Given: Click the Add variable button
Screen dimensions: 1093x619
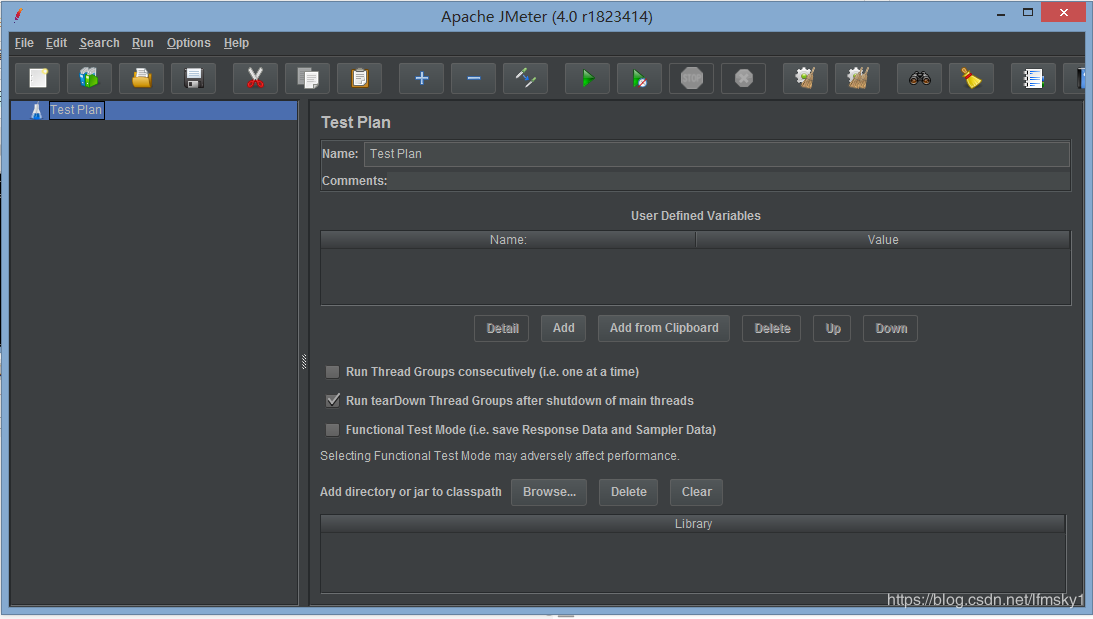Looking at the screenshot, I should [563, 328].
